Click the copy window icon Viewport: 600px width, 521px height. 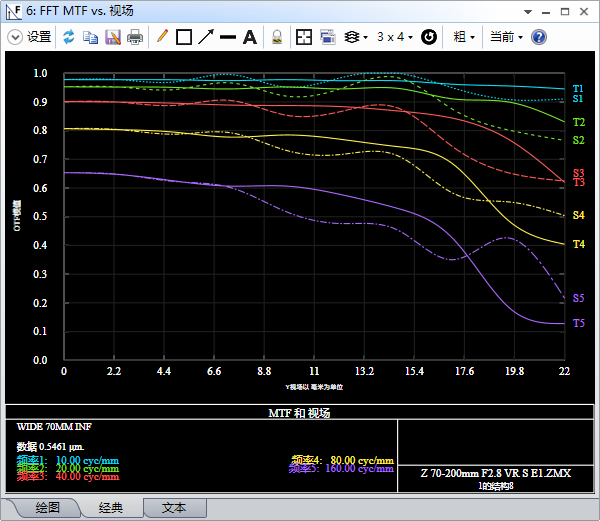90,37
